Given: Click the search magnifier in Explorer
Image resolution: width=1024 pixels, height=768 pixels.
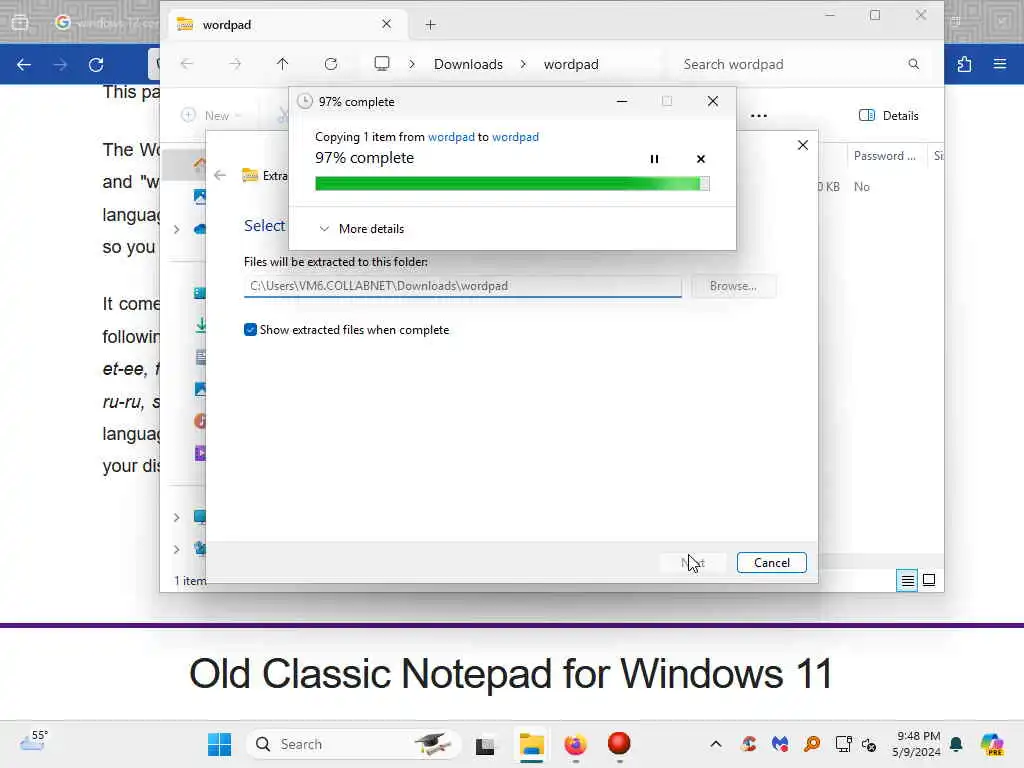Looking at the screenshot, I should 914,64.
